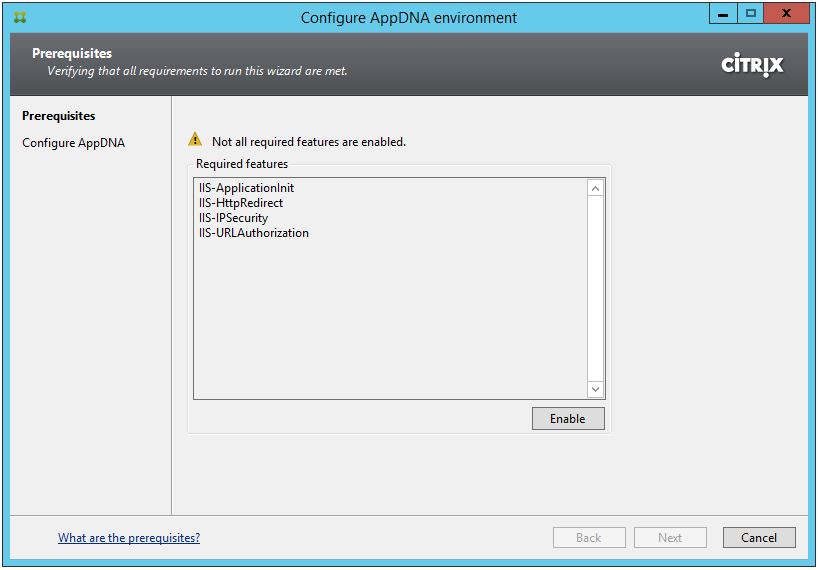
Task: Click the Next button
Action: pyautogui.click(x=670, y=538)
